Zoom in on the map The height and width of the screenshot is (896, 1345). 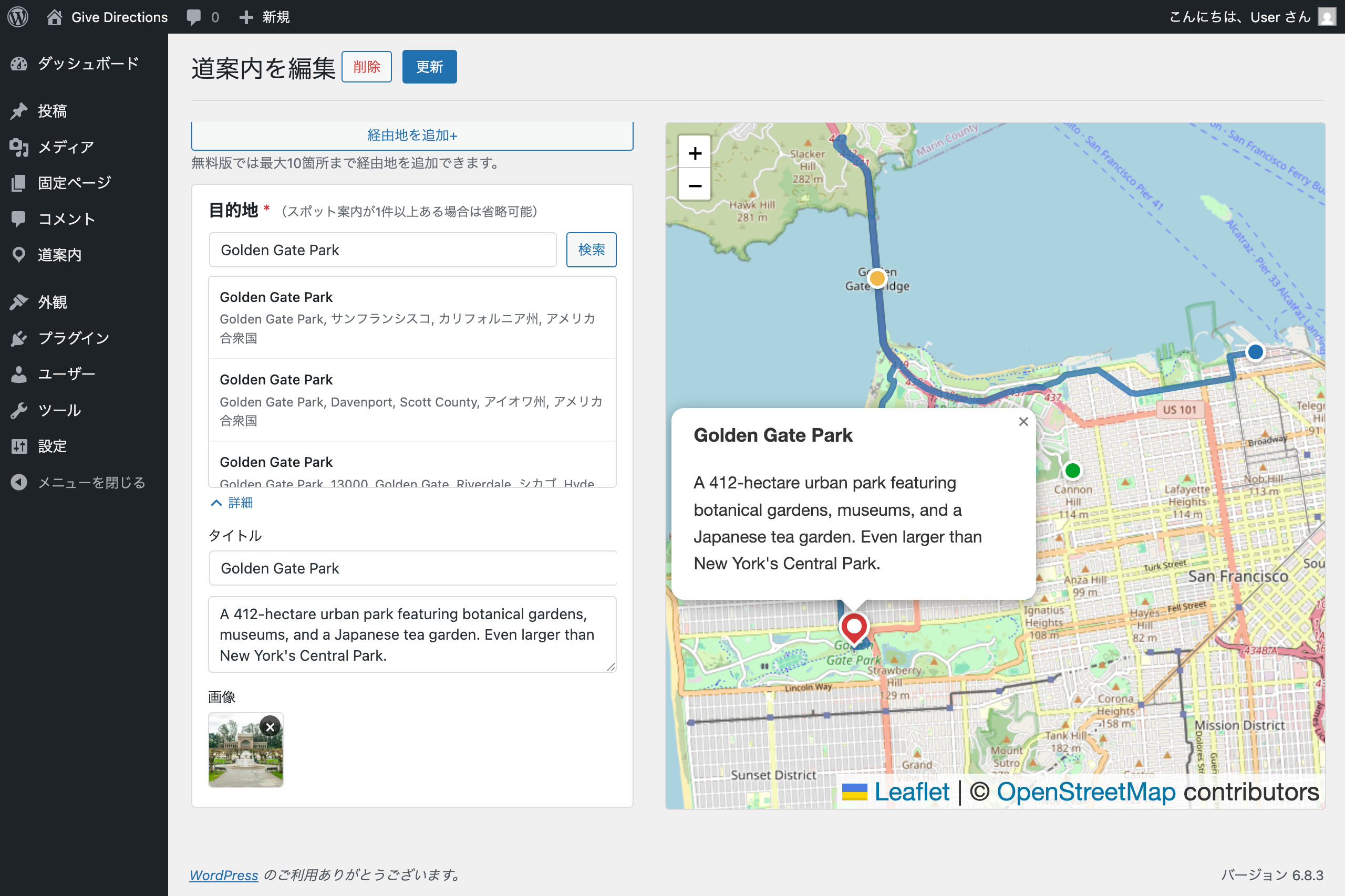tap(695, 152)
